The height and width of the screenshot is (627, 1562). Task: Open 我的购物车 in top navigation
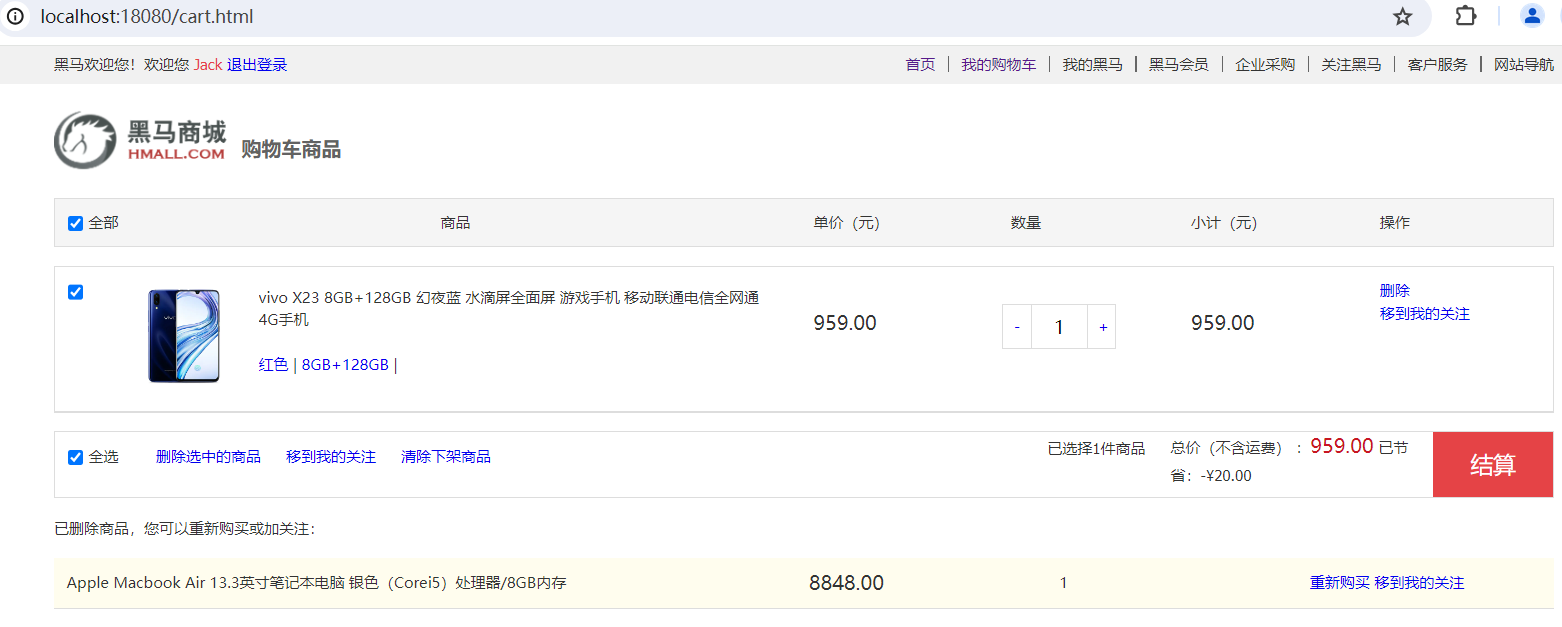tap(999, 64)
